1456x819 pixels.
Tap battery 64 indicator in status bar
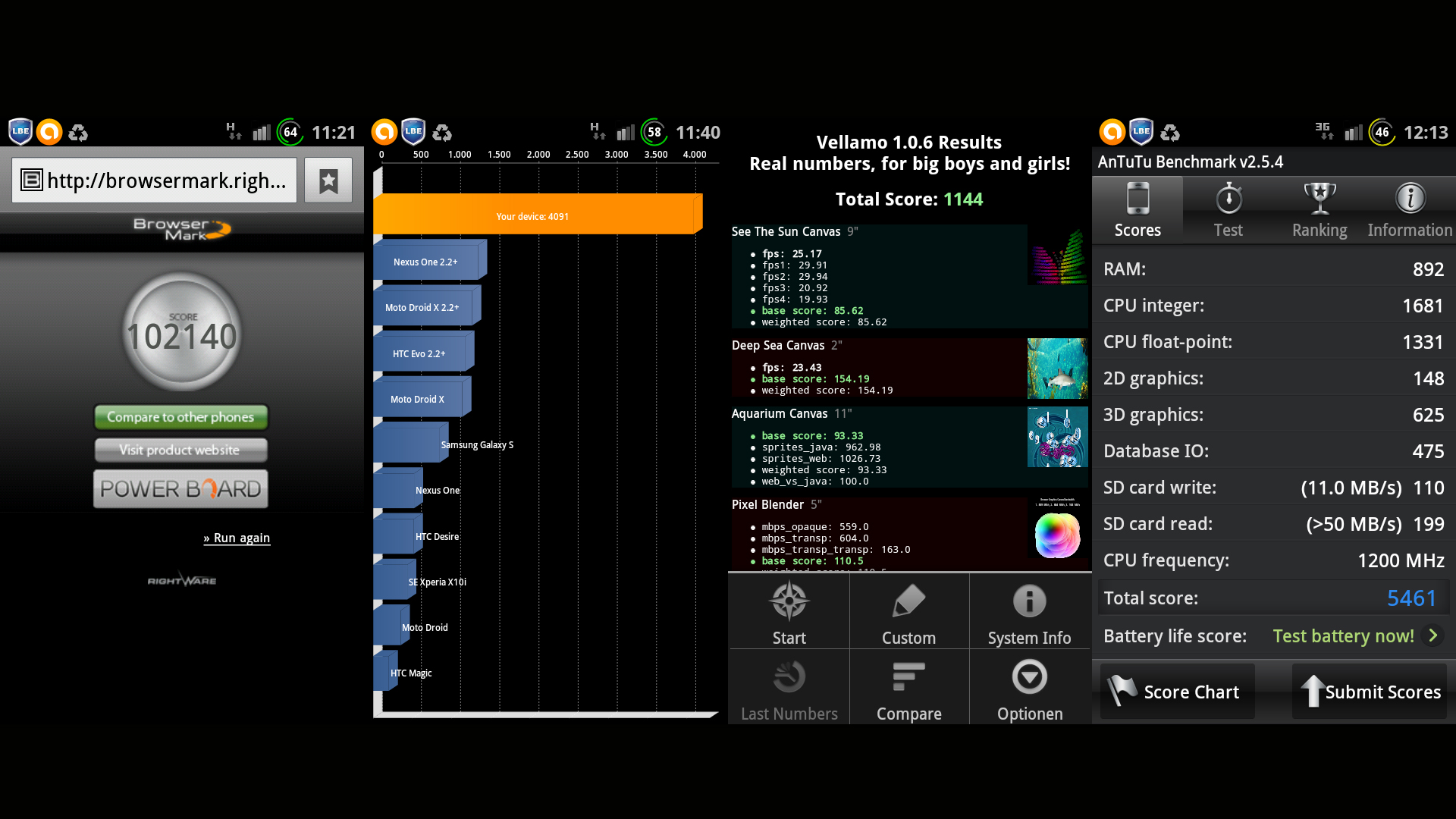point(290,133)
